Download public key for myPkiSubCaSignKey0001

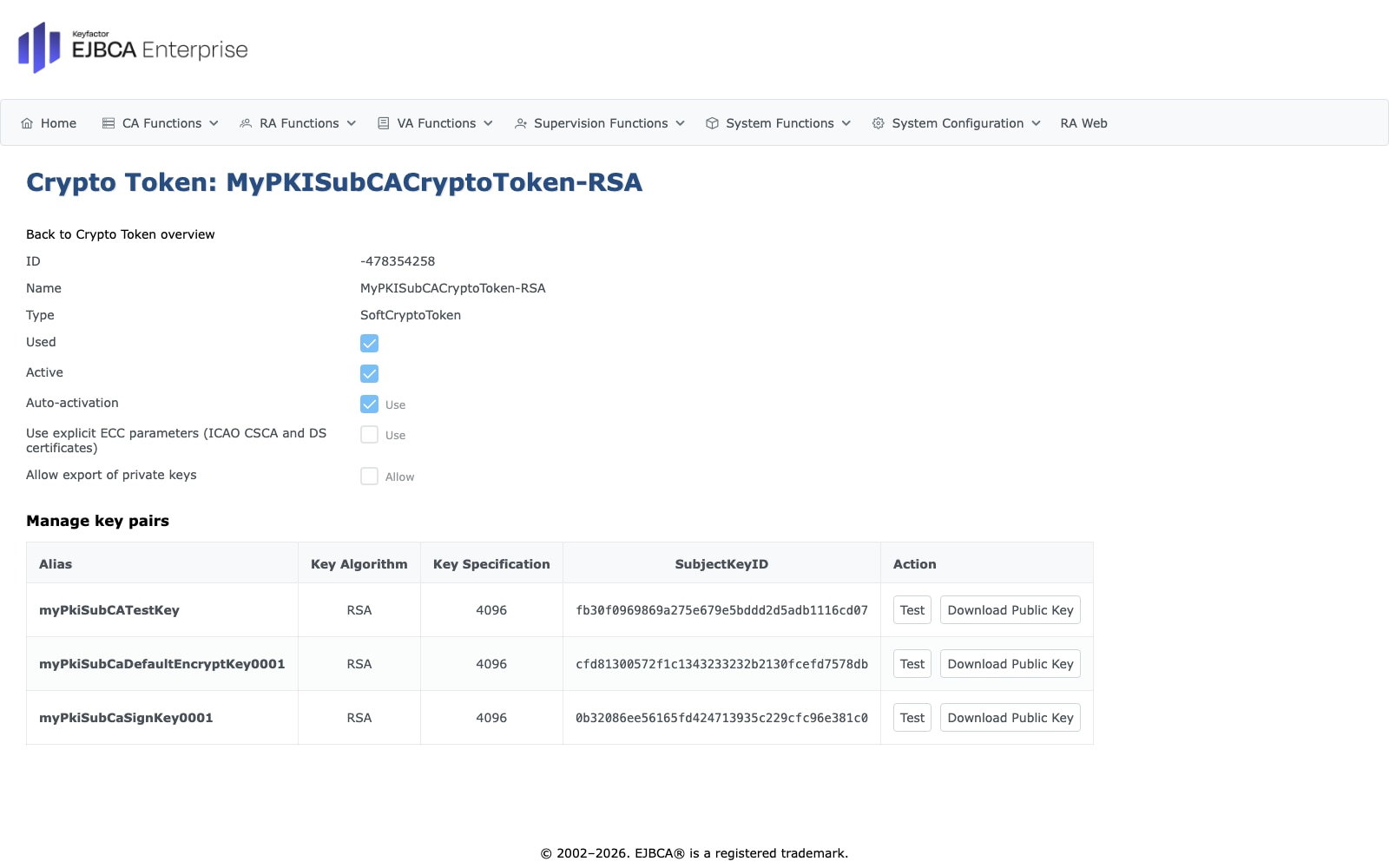point(1010,718)
